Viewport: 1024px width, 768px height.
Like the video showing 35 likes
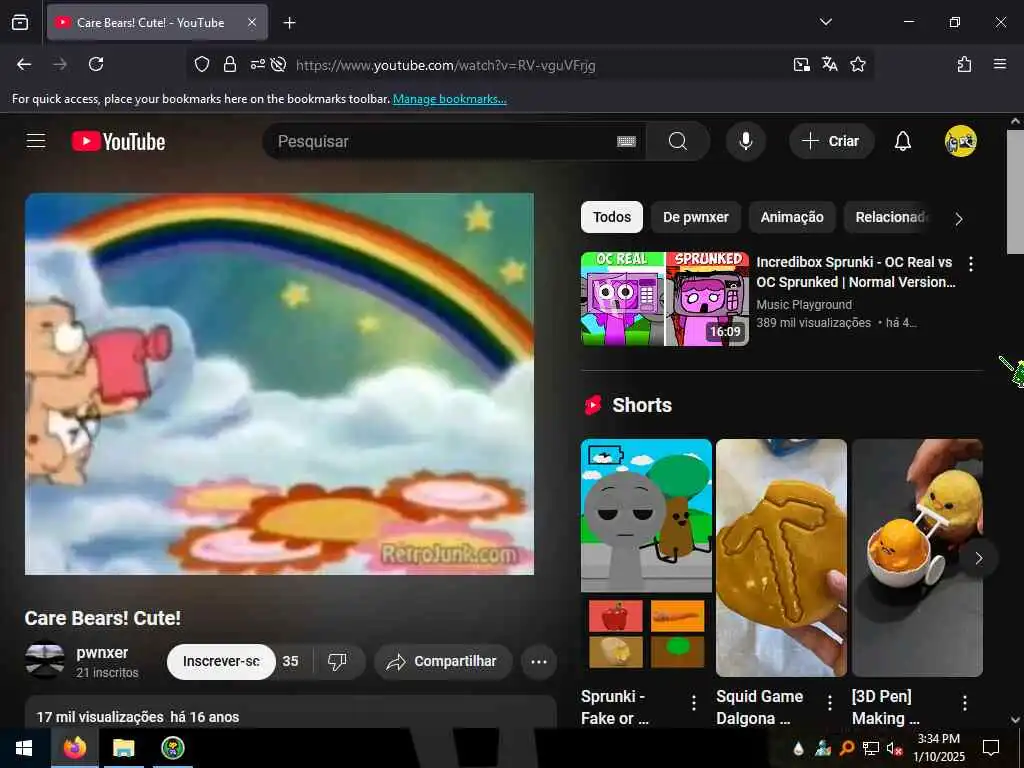[x=291, y=662]
